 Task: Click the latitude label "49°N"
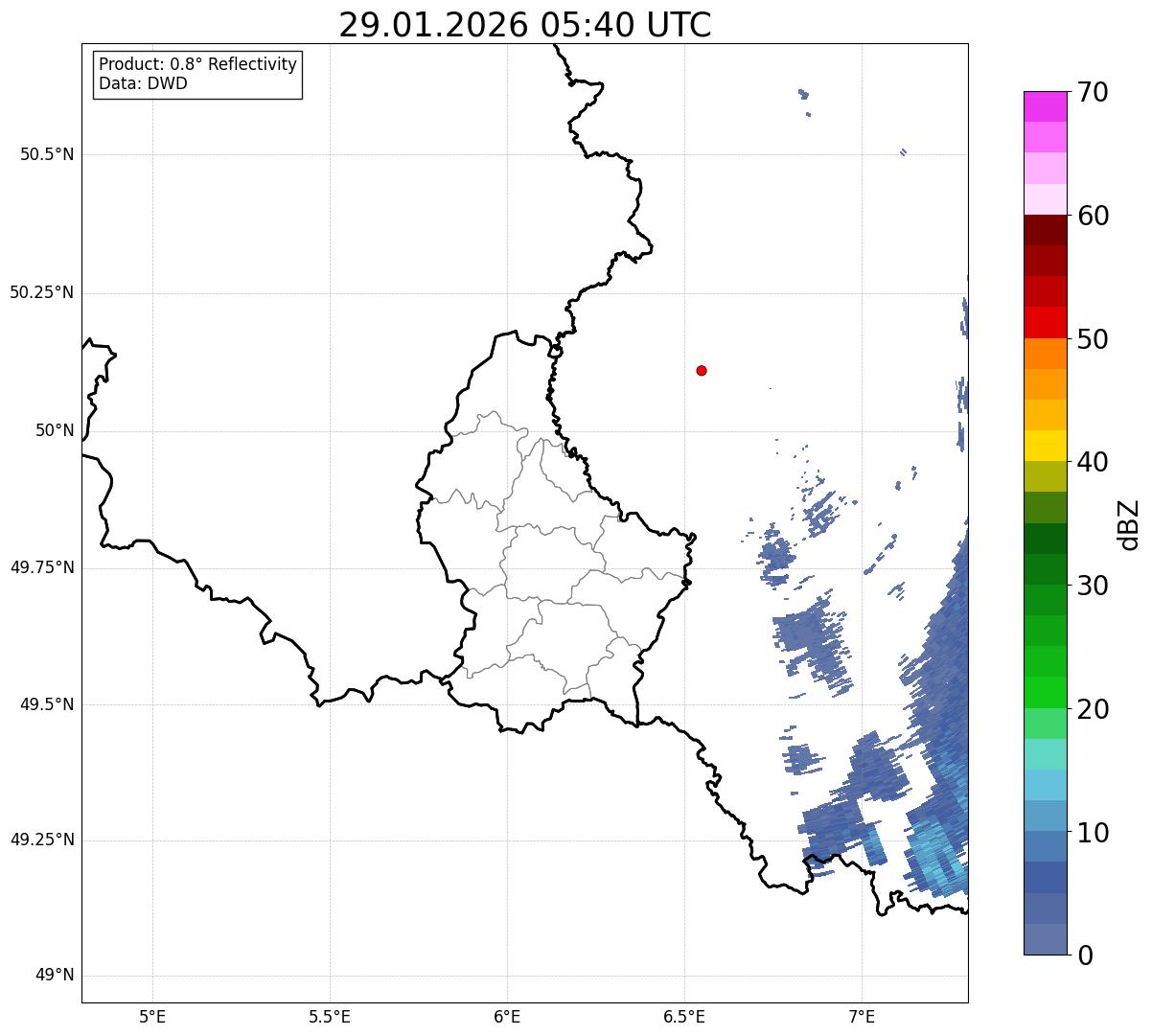click(x=55, y=976)
